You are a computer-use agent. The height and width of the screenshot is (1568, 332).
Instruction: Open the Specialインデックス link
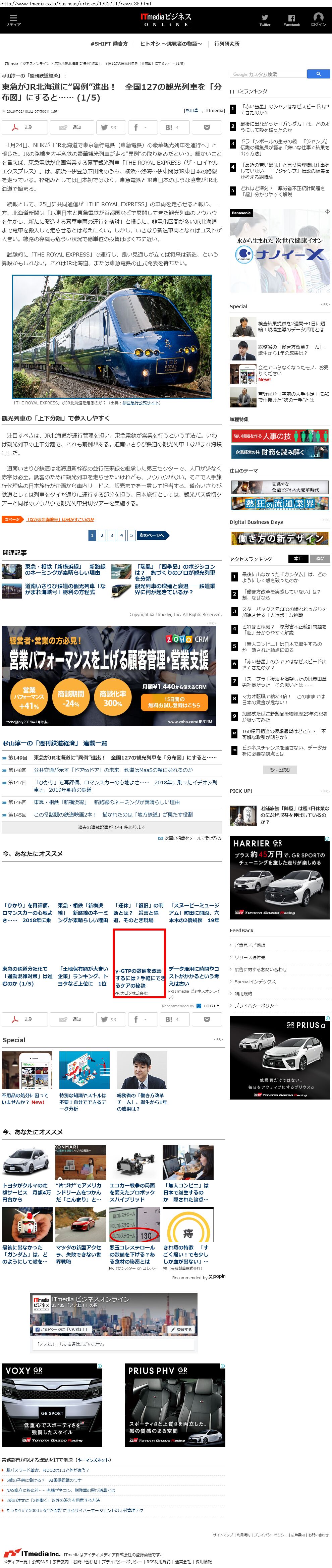255,981
